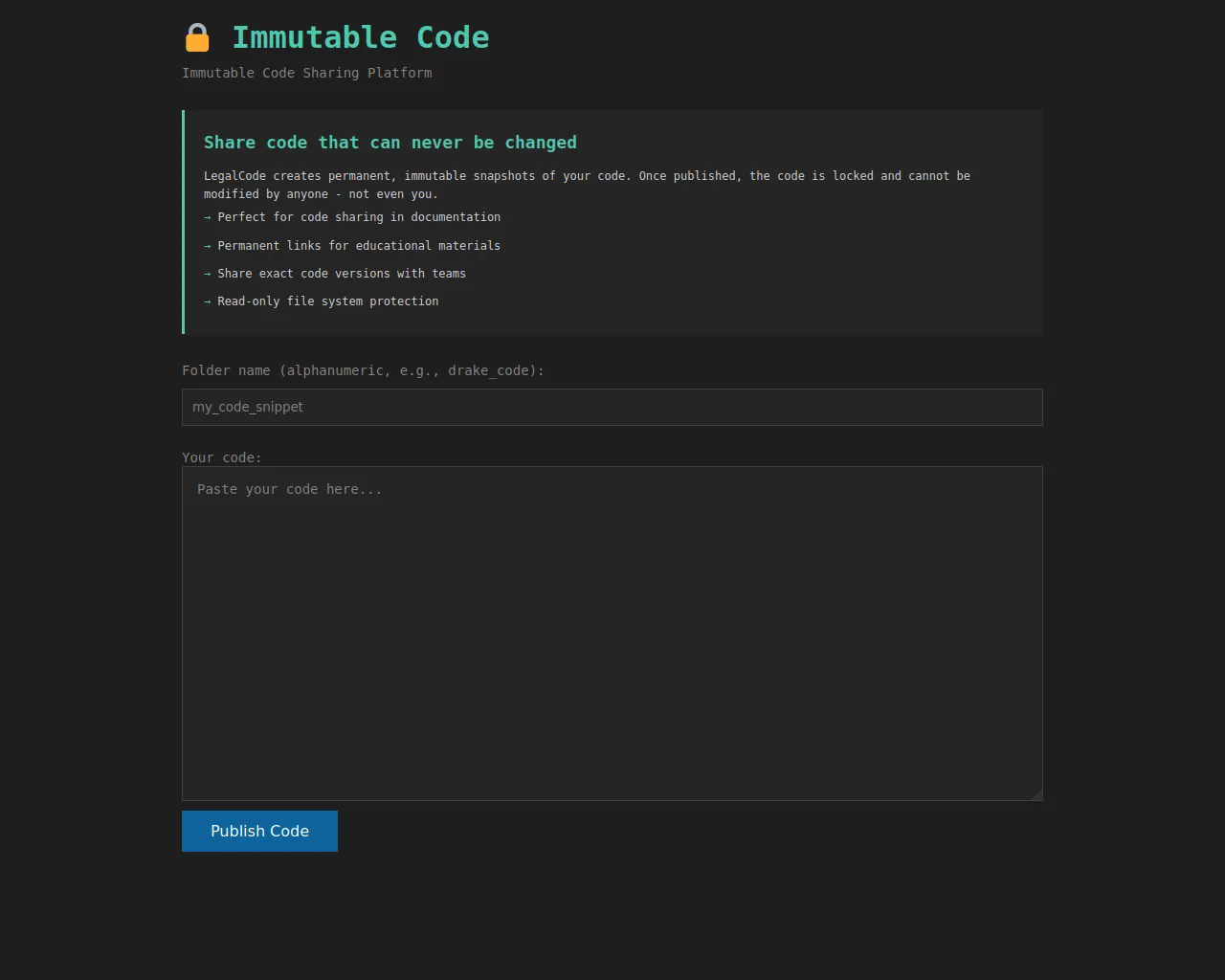Click the green left border of info box

point(184,222)
